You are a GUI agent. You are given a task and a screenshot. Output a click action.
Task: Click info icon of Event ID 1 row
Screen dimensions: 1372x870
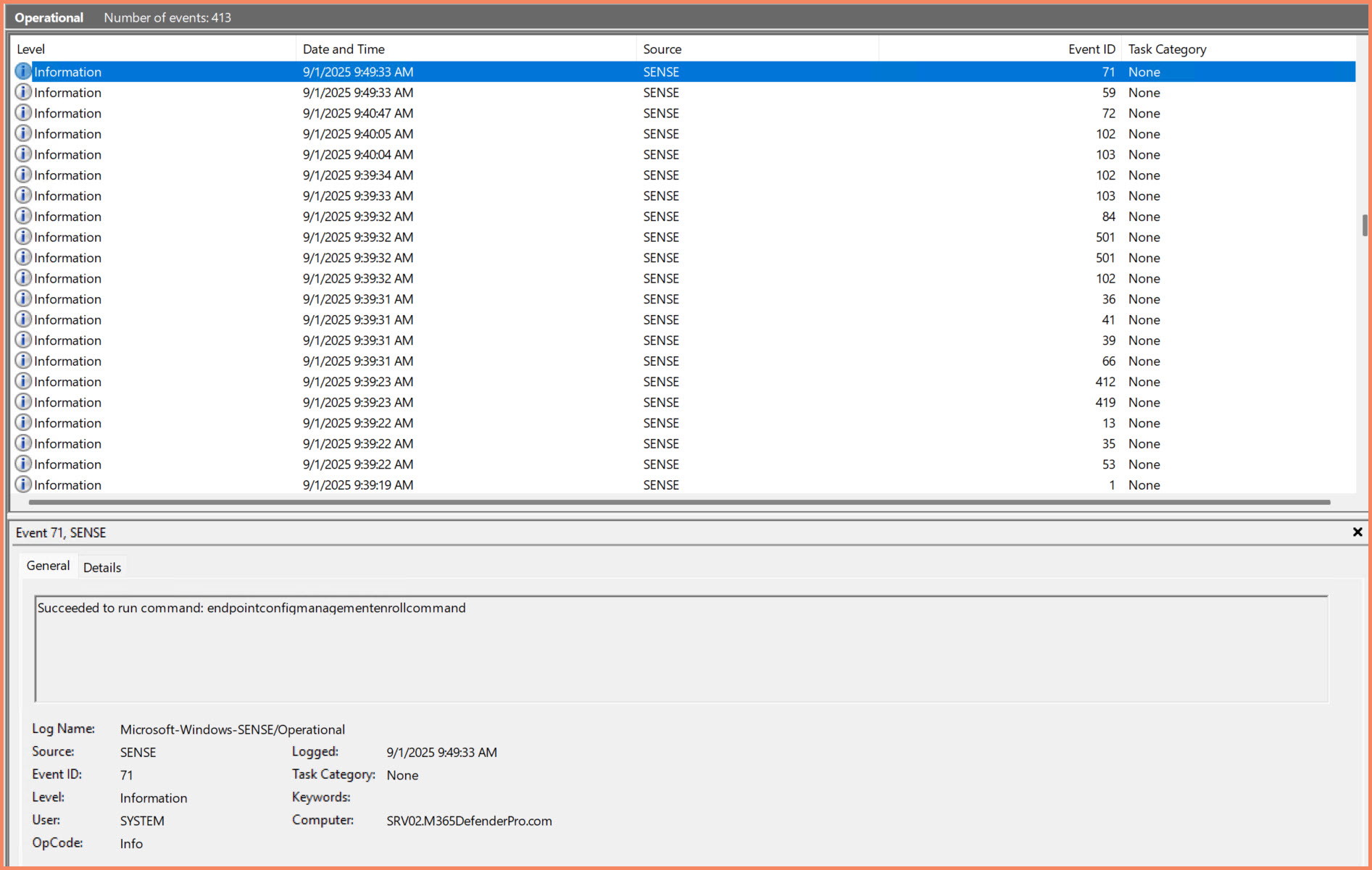(x=23, y=485)
